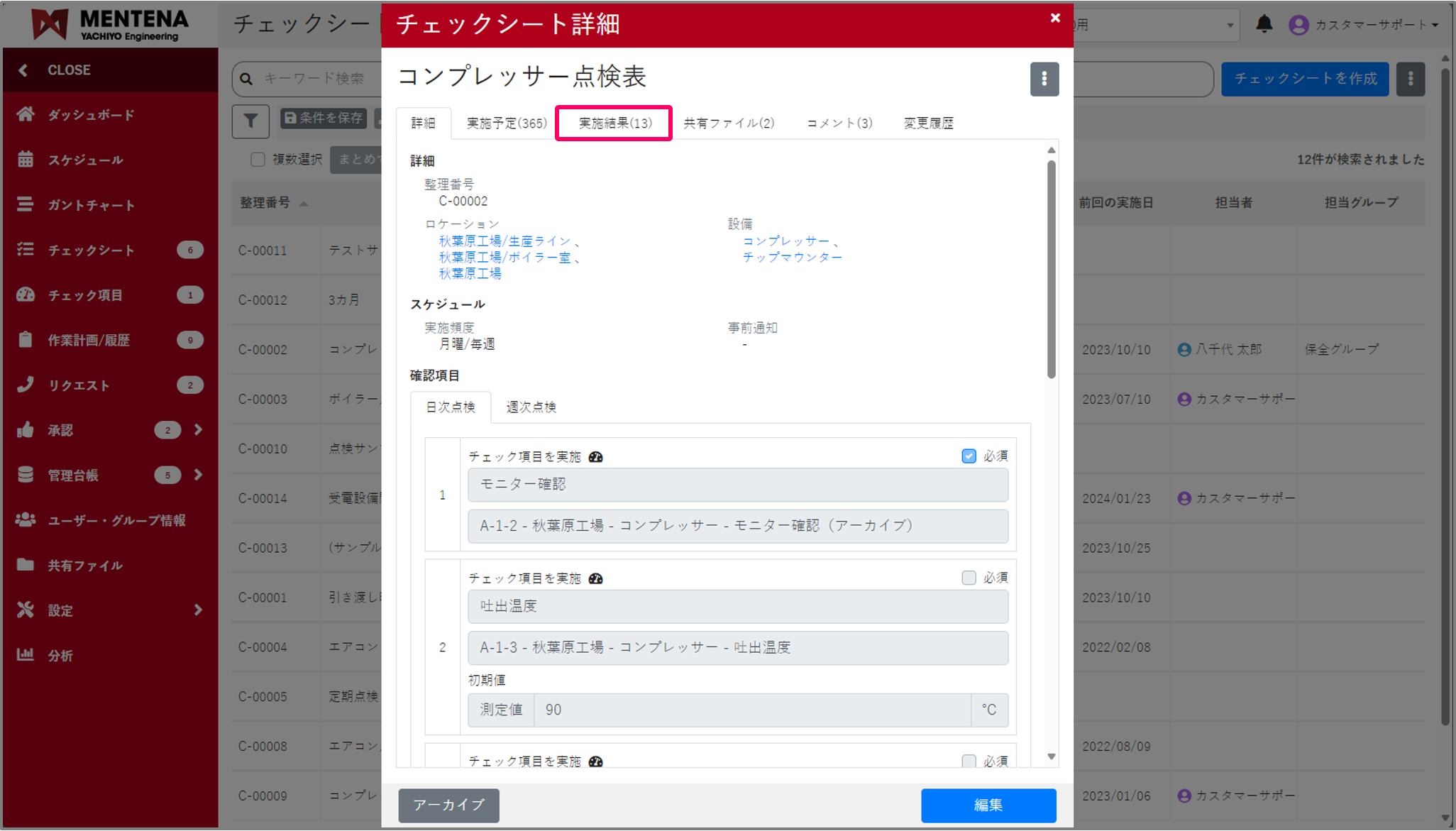Click the blue 編集 button
The width and height of the screenshot is (1456, 831).
(988, 805)
